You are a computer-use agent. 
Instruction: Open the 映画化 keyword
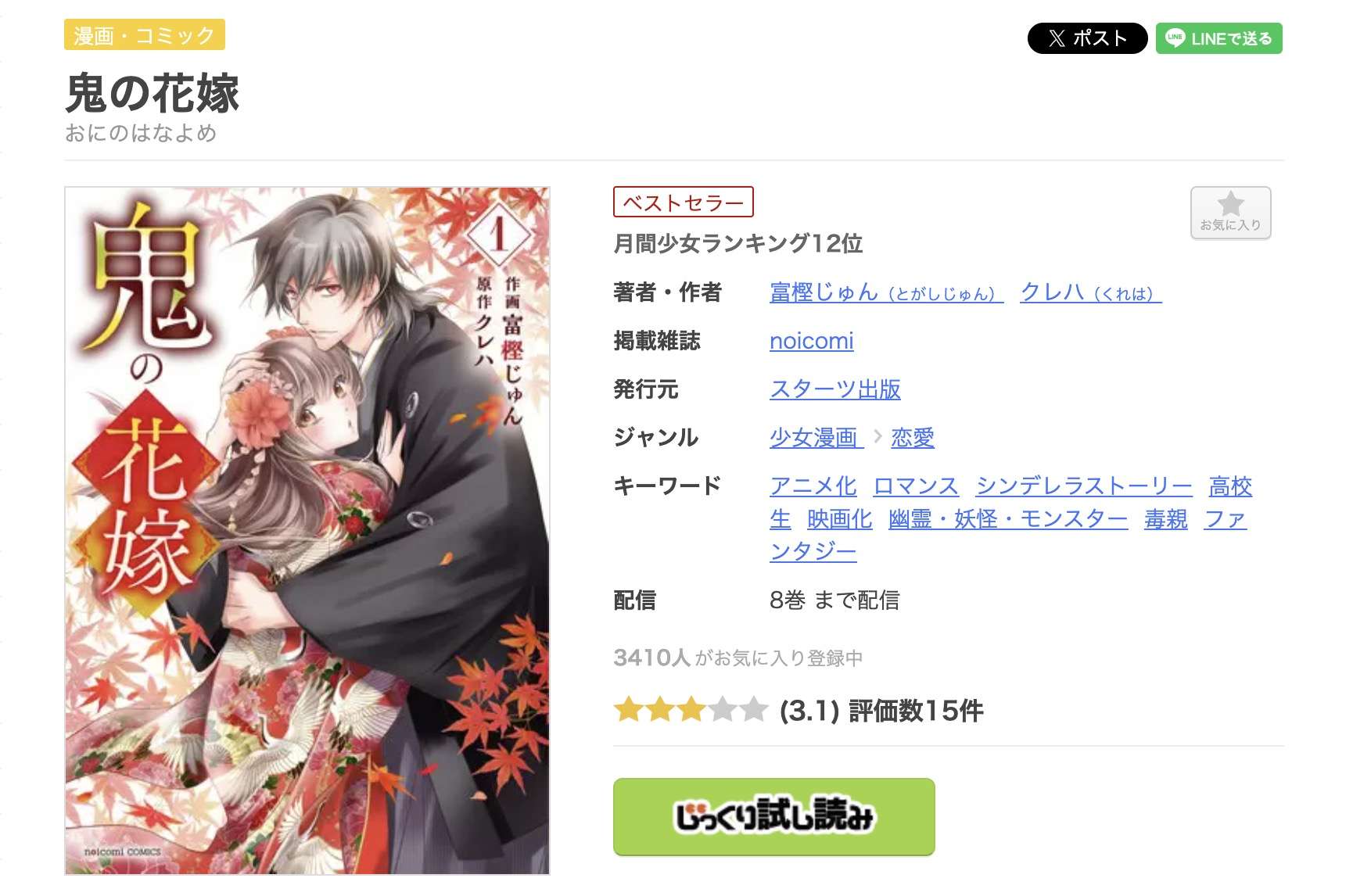point(839,519)
